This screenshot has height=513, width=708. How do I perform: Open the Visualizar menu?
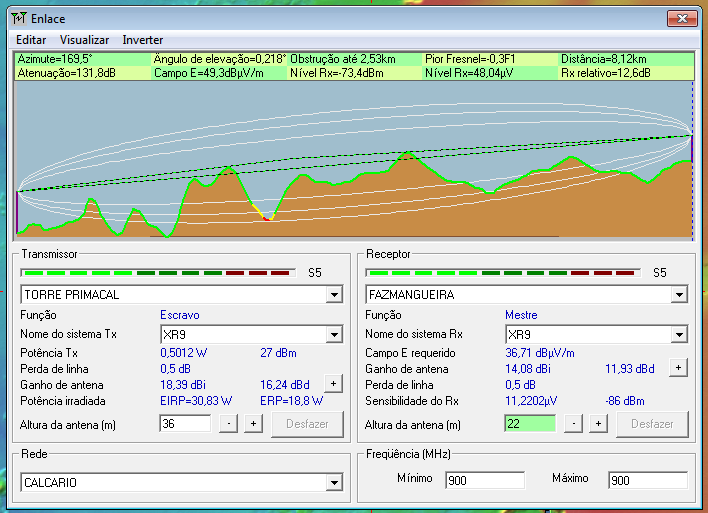84,40
